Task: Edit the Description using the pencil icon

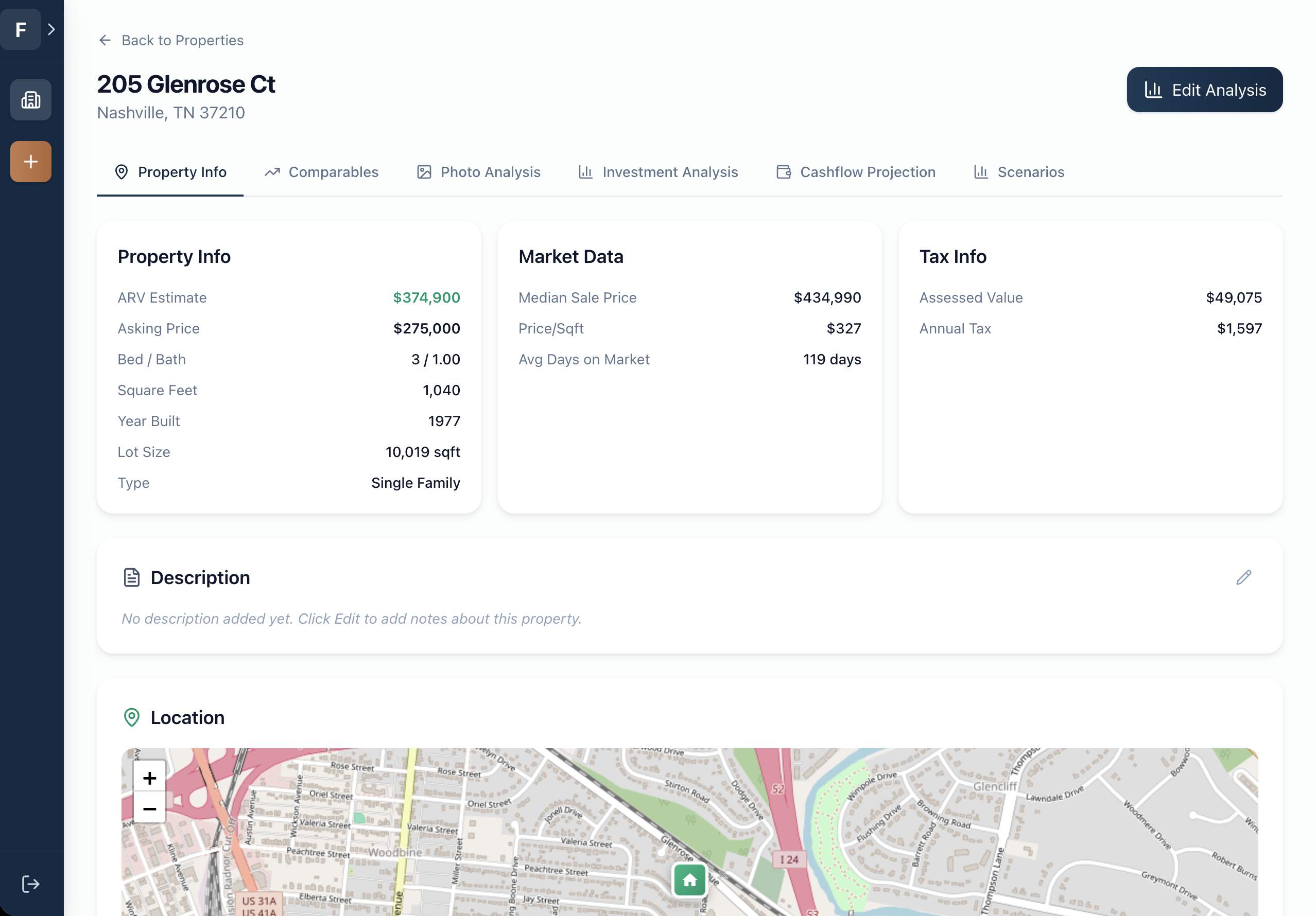Action: tap(1243, 577)
